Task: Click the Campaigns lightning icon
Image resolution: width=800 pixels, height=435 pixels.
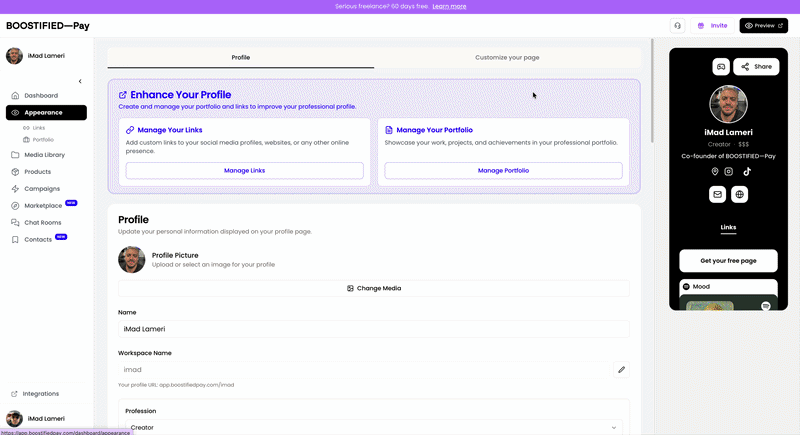Action: click(15, 189)
